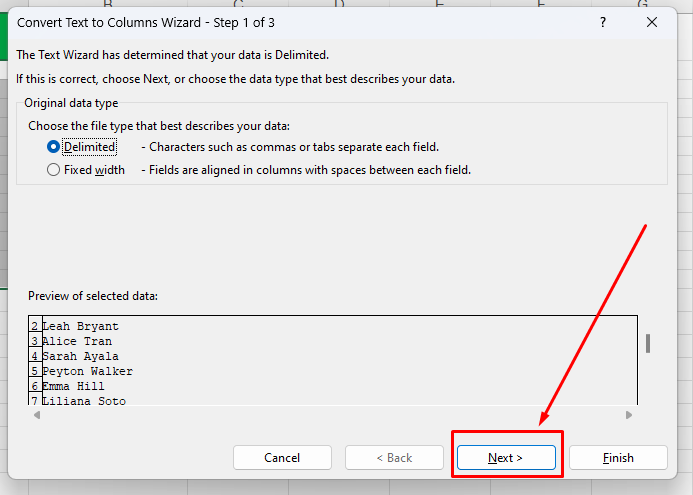Click the Next button
Screen dimensions: 693x495
pos(506,457)
